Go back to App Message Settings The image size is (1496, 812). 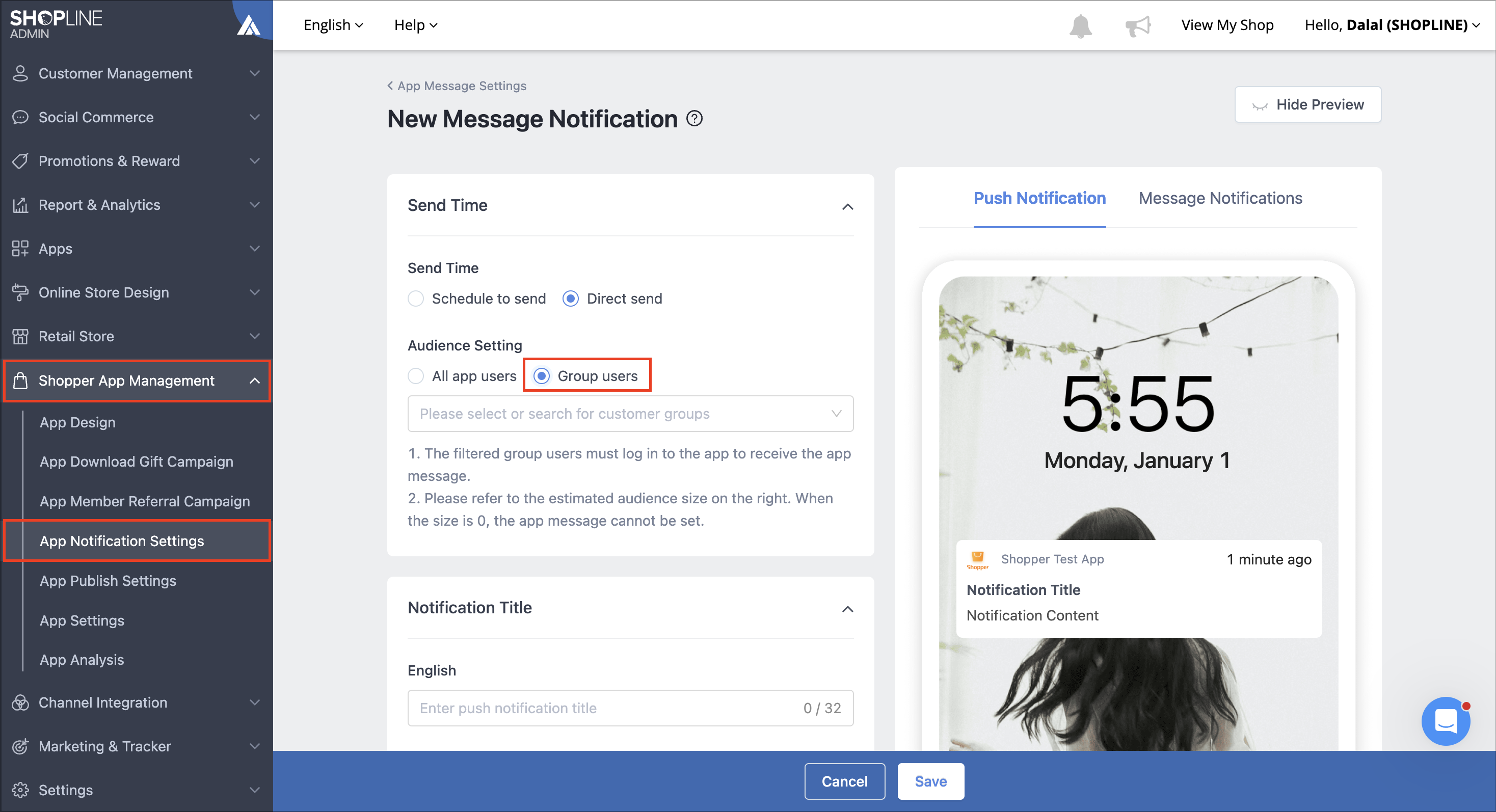pos(457,86)
